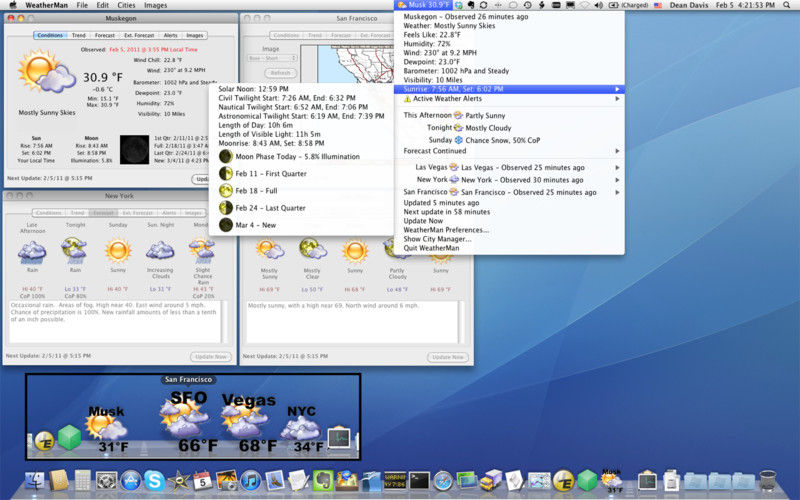Switch to the Trend tab in Muskegon window
The width and height of the screenshot is (800, 500).
point(79,35)
